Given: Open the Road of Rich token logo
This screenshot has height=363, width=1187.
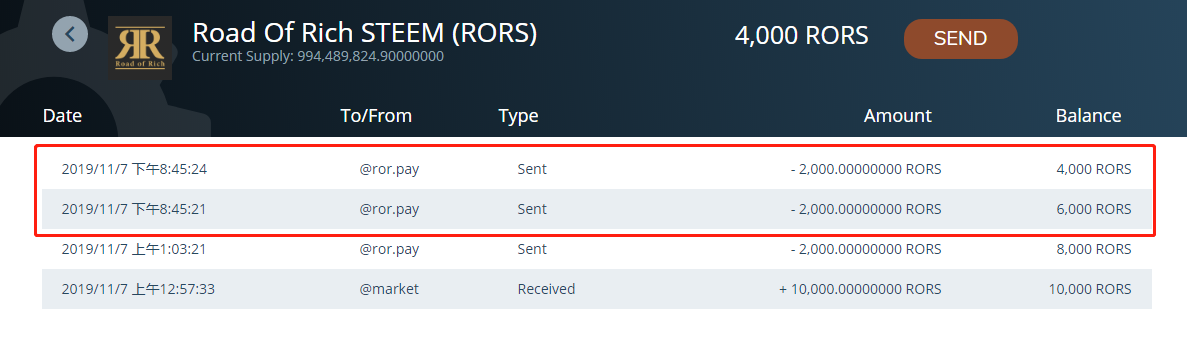Looking at the screenshot, I should click(x=139, y=48).
